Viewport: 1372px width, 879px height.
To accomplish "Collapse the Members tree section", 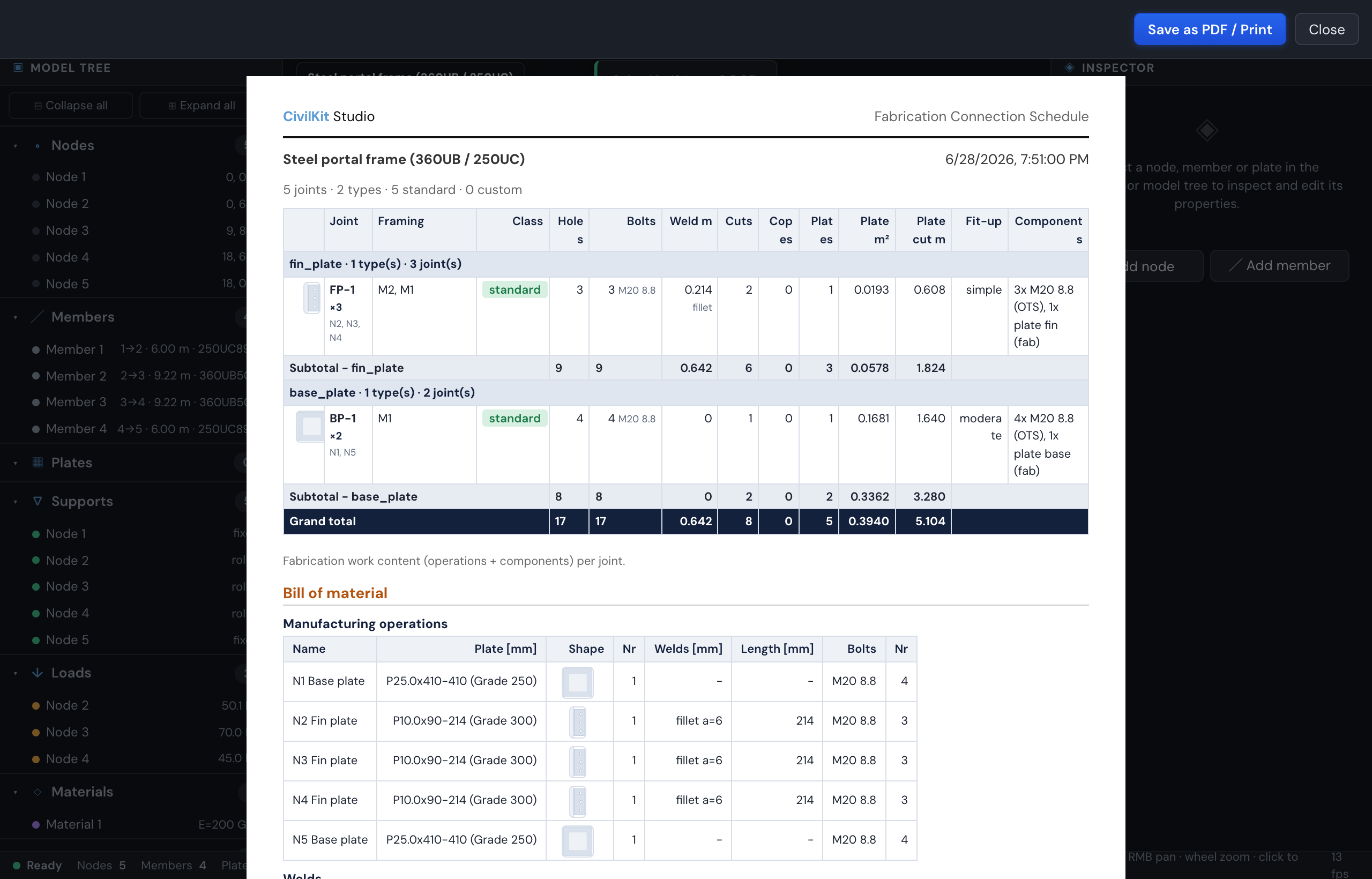I will pyautogui.click(x=16, y=317).
